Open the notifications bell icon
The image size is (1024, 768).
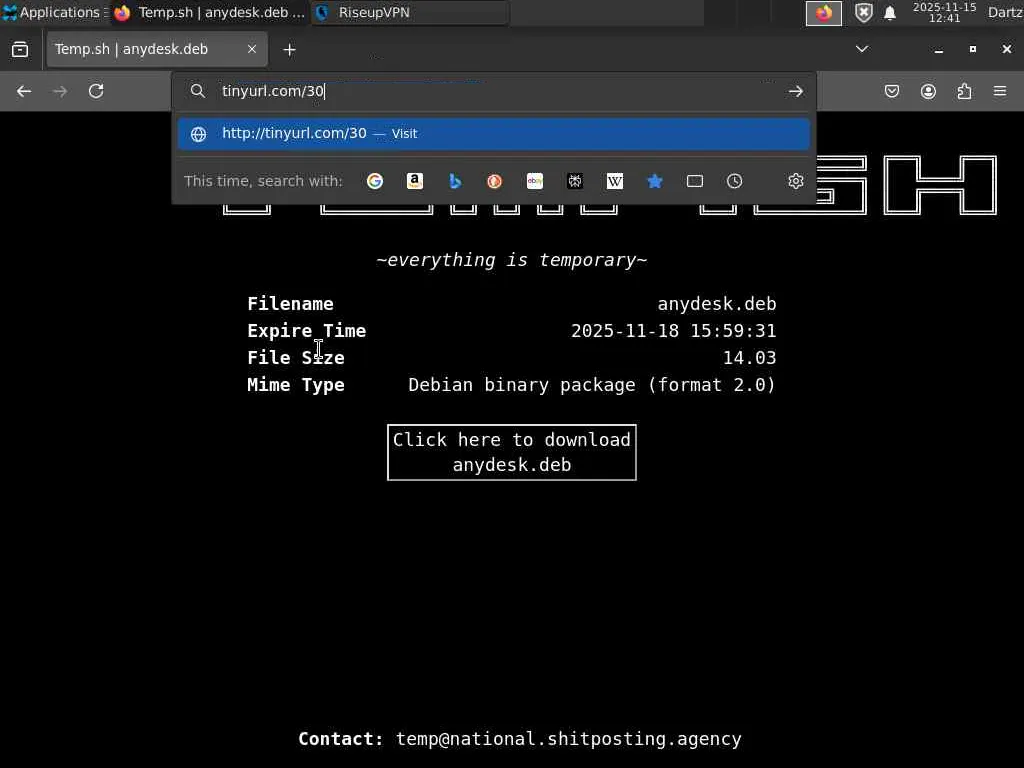coord(889,13)
